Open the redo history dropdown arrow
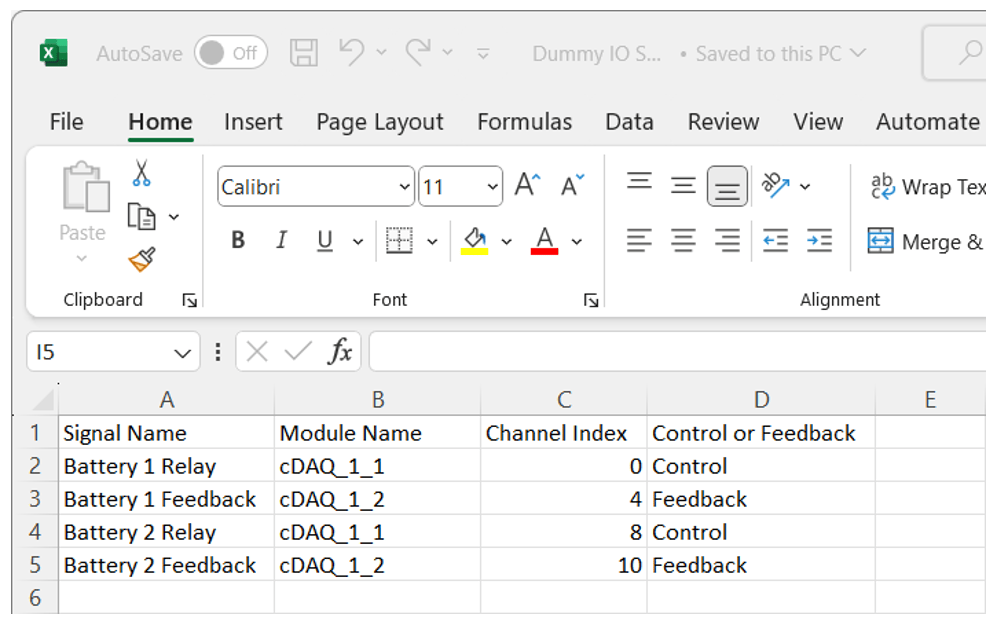 [x=448, y=53]
